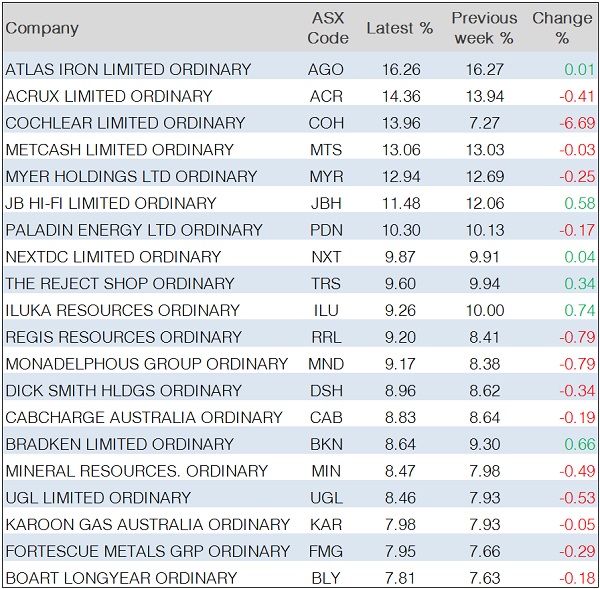
Task: Click the Change % column header
Action: point(561,28)
